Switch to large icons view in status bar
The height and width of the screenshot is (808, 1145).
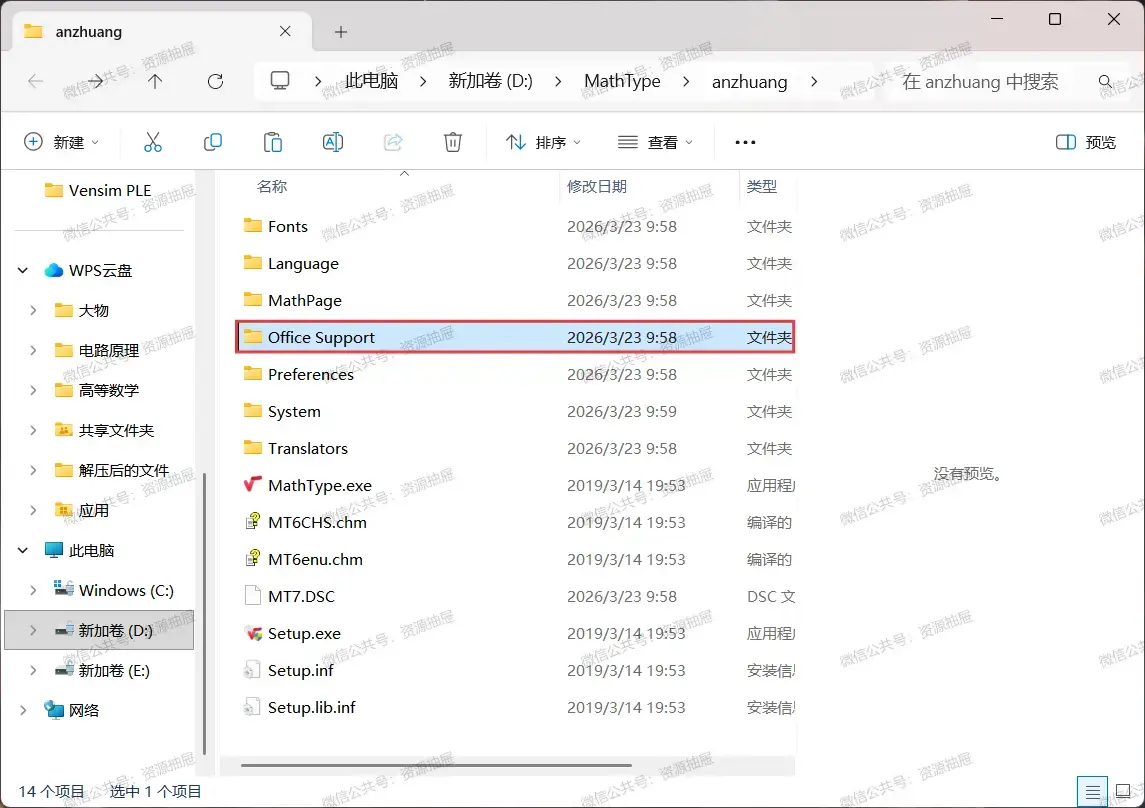point(1124,792)
